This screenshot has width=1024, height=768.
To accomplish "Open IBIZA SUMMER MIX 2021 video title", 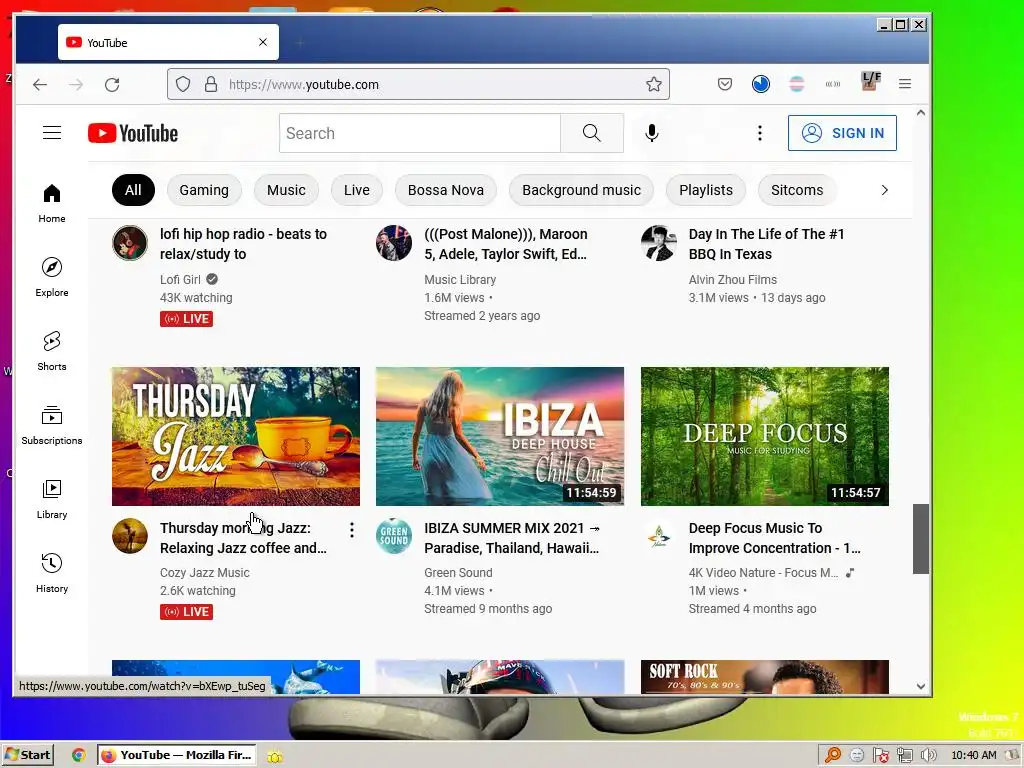I will (x=512, y=537).
